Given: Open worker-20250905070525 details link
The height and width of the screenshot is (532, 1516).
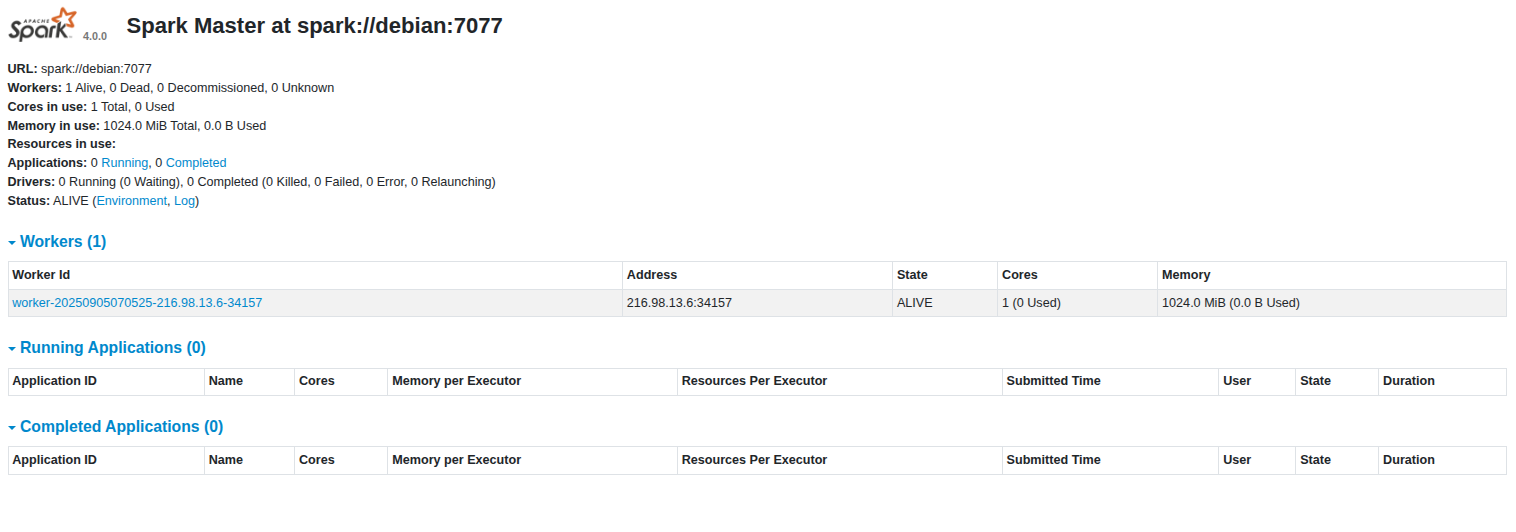Looking at the screenshot, I should point(137,302).
